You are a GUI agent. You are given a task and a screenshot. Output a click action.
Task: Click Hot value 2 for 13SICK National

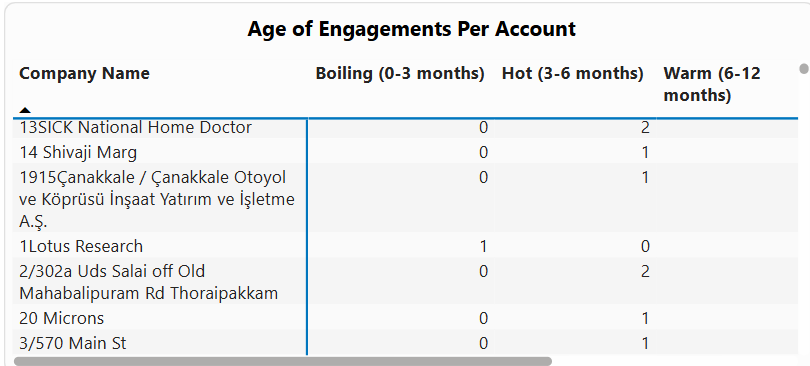click(x=645, y=128)
